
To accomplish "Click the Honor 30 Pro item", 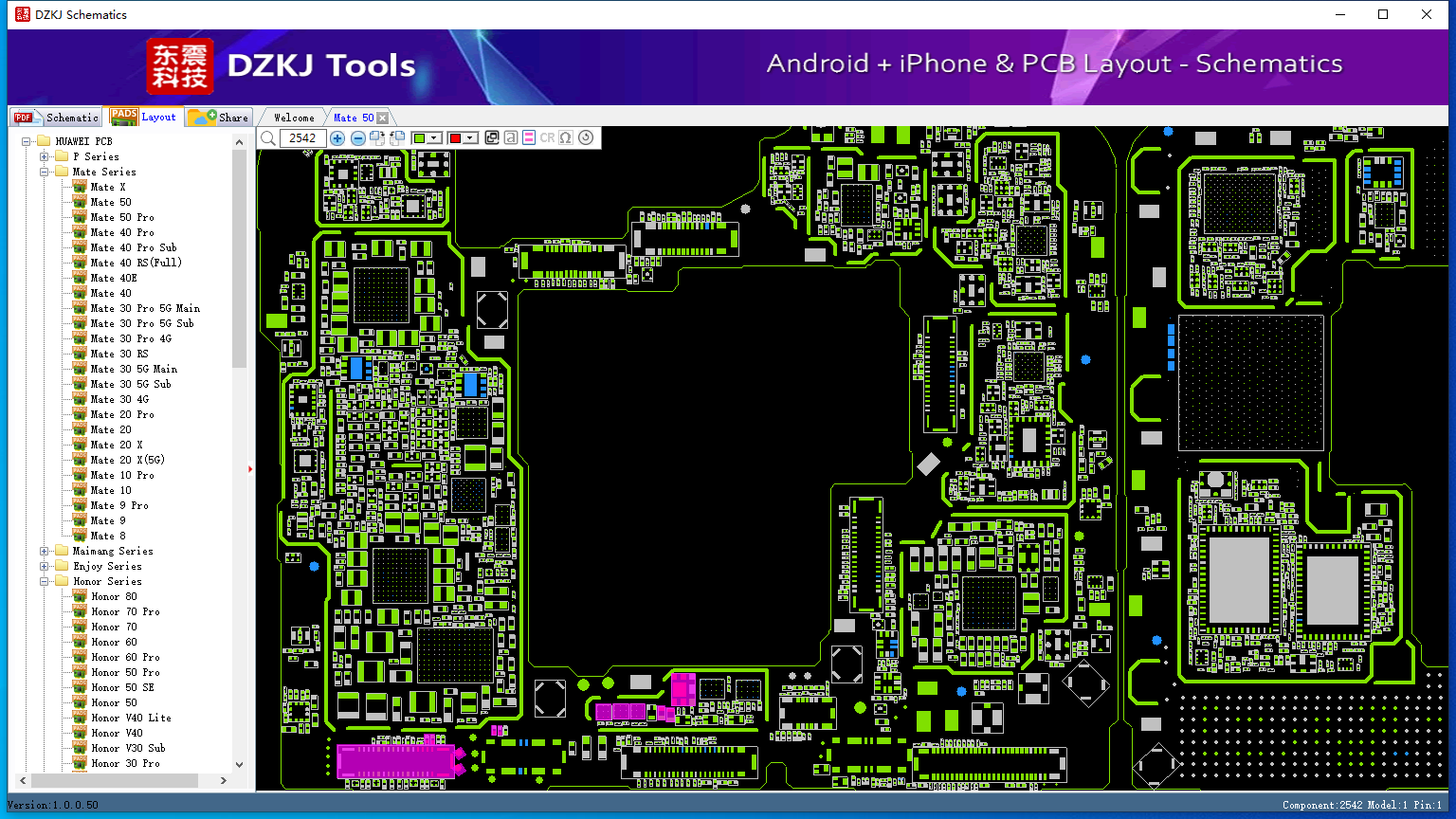I will pos(126,763).
